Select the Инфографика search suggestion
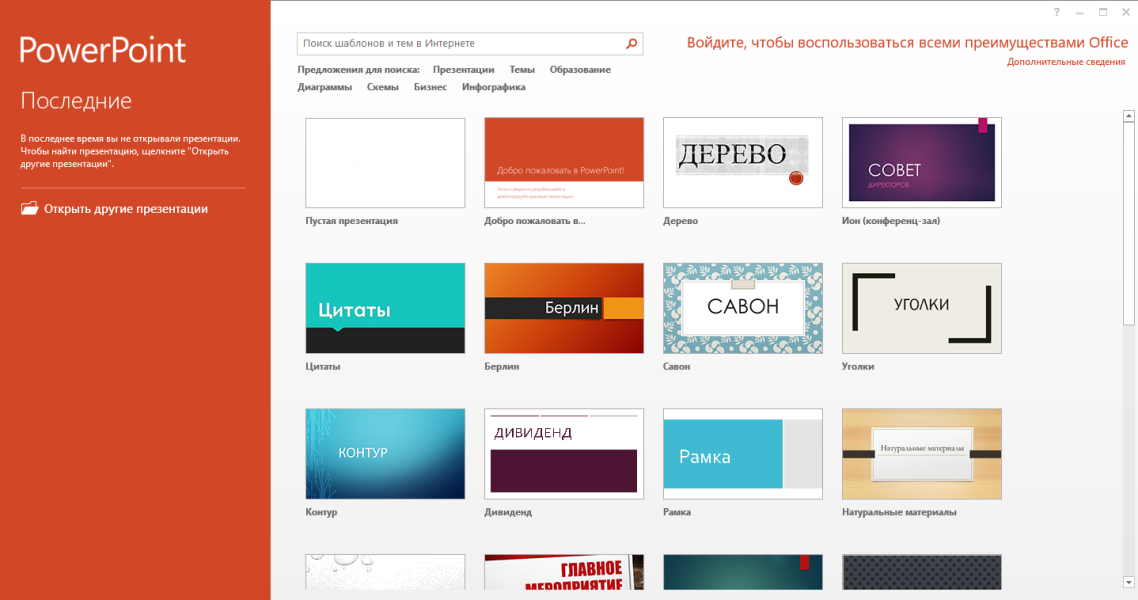This screenshot has height=600, width=1138. (494, 87)
